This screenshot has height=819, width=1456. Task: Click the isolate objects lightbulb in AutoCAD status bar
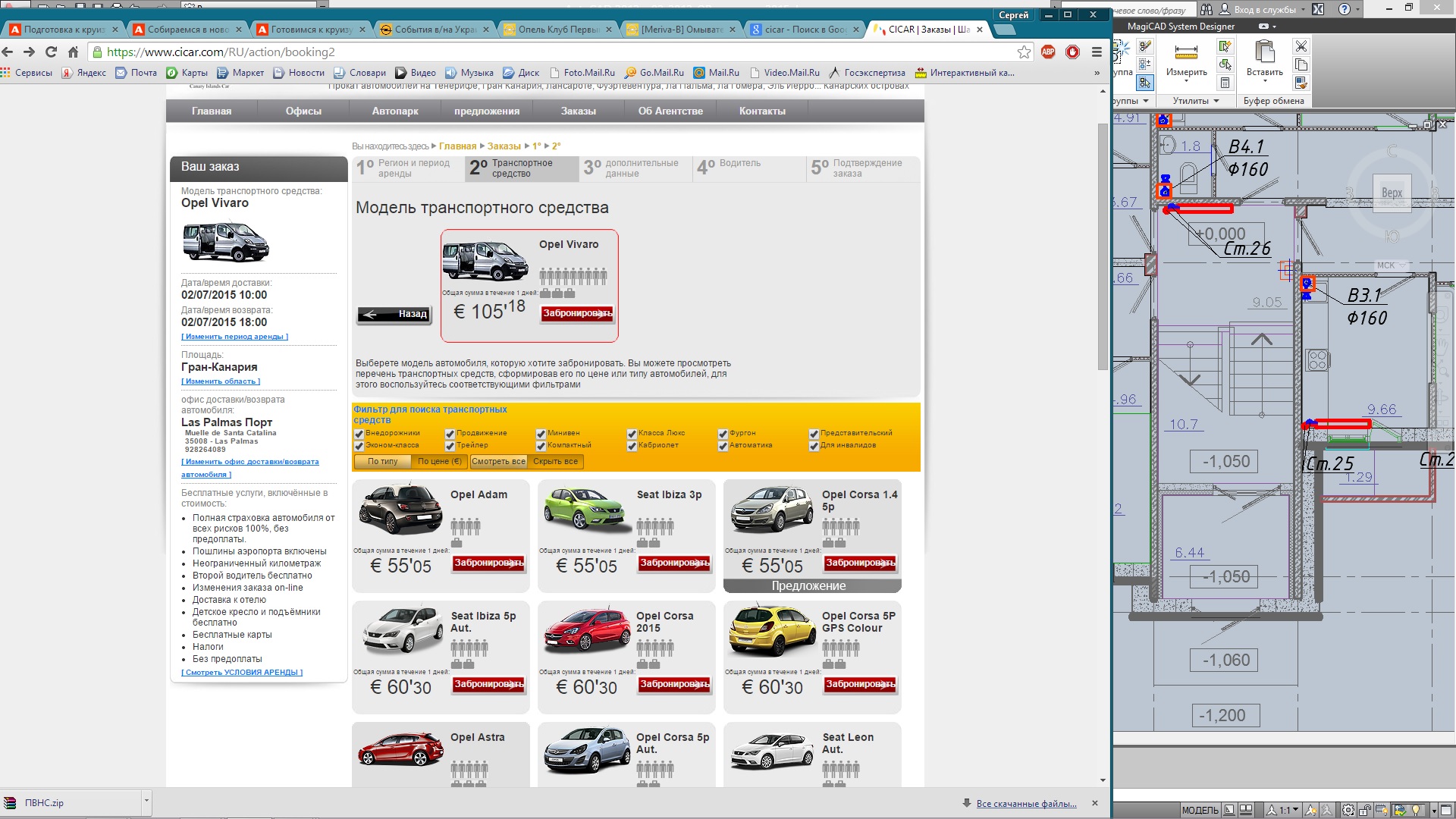point(1415,810)
